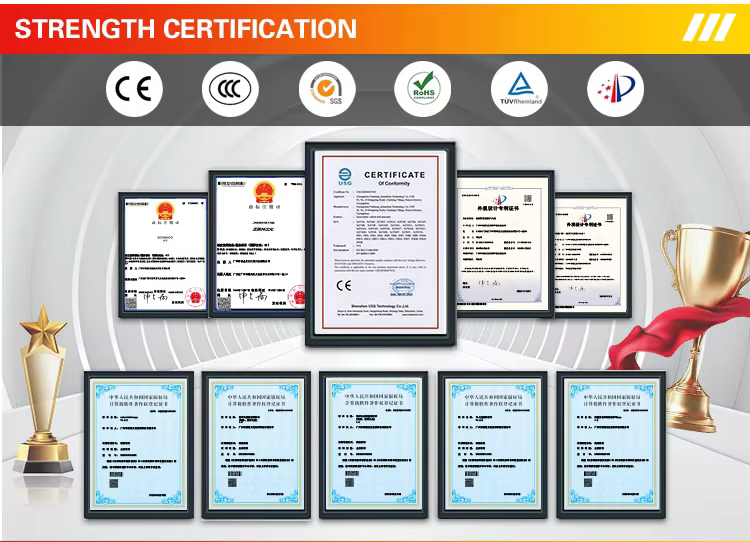Select the TUVRheinland logo
This screenshot has width=750, height=542.
point(519,88)
